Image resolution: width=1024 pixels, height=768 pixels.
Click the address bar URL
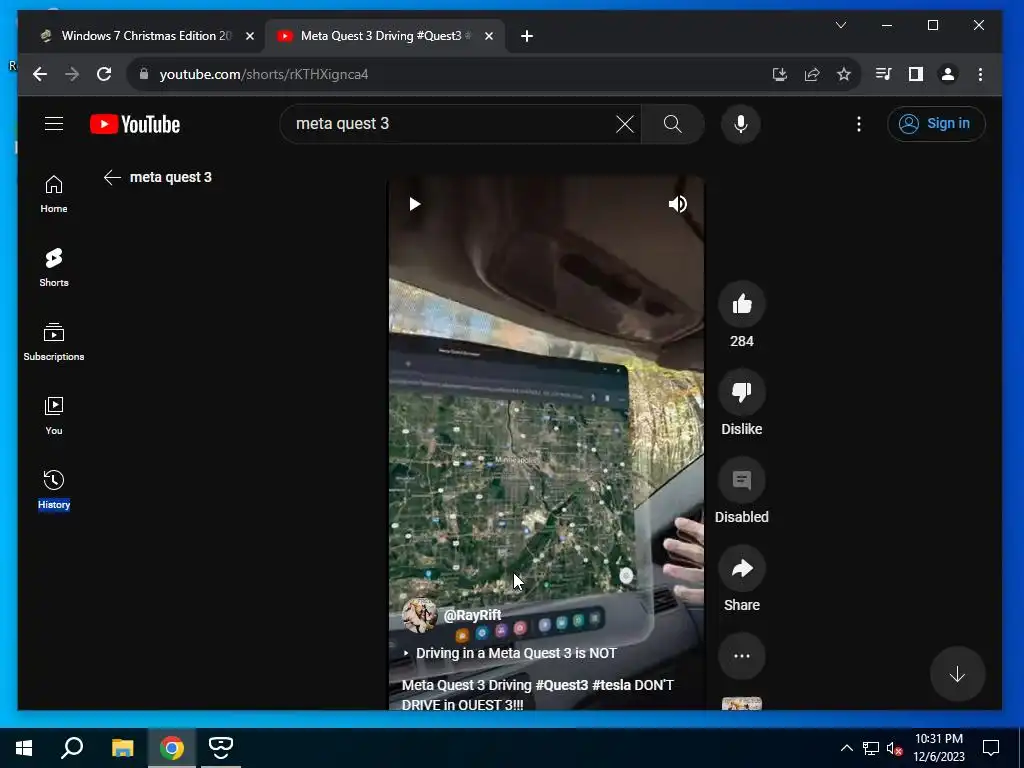coord(264,74)
